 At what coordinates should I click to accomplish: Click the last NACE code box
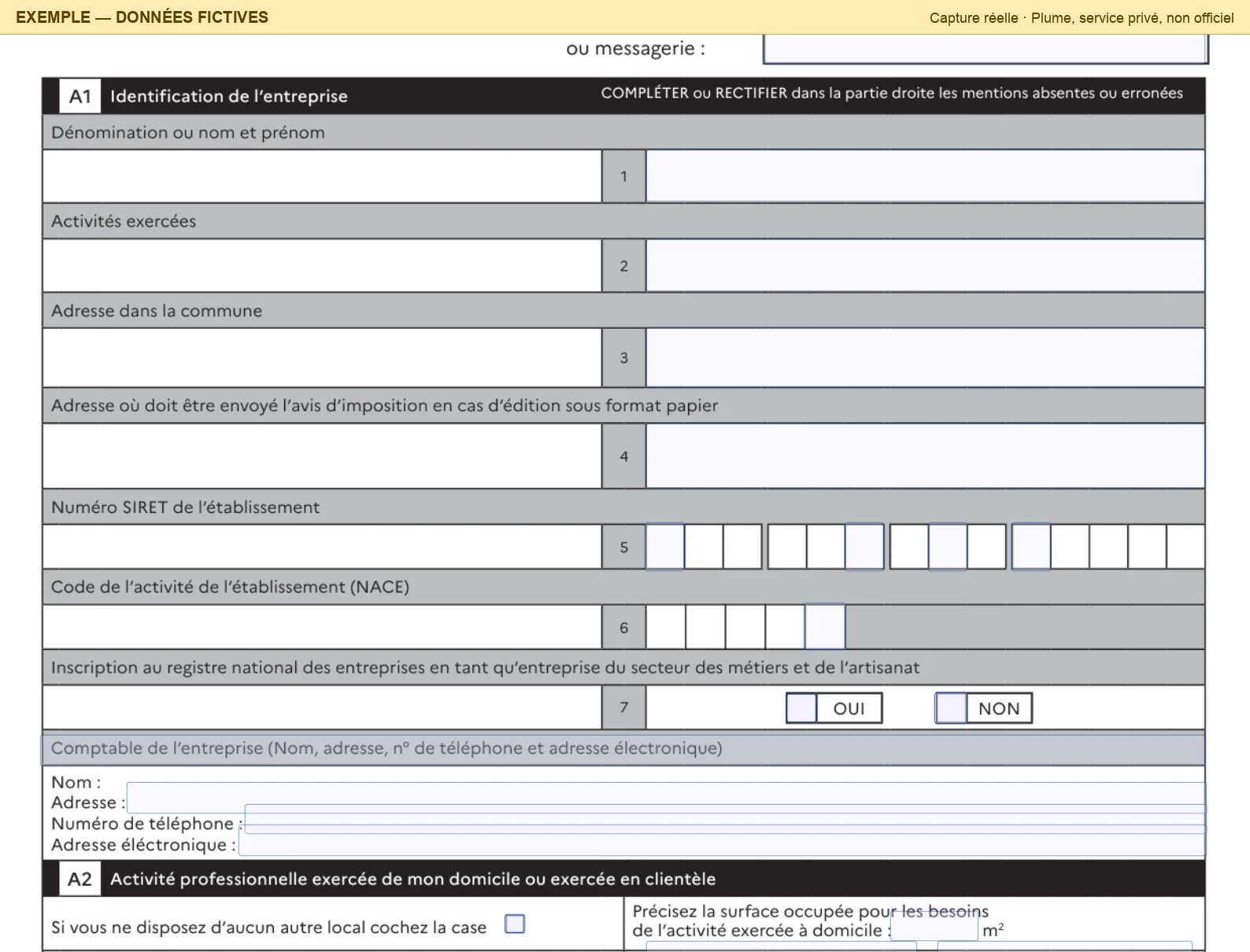(825, 627)
